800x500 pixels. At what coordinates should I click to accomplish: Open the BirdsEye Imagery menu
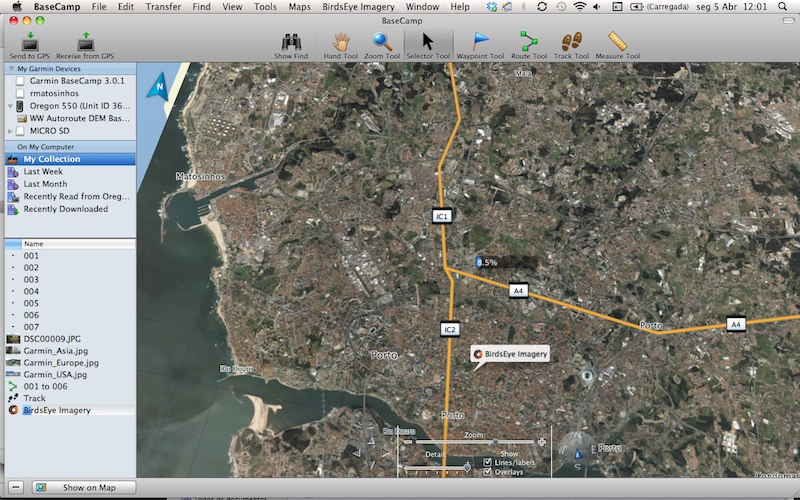coord(360,6)
